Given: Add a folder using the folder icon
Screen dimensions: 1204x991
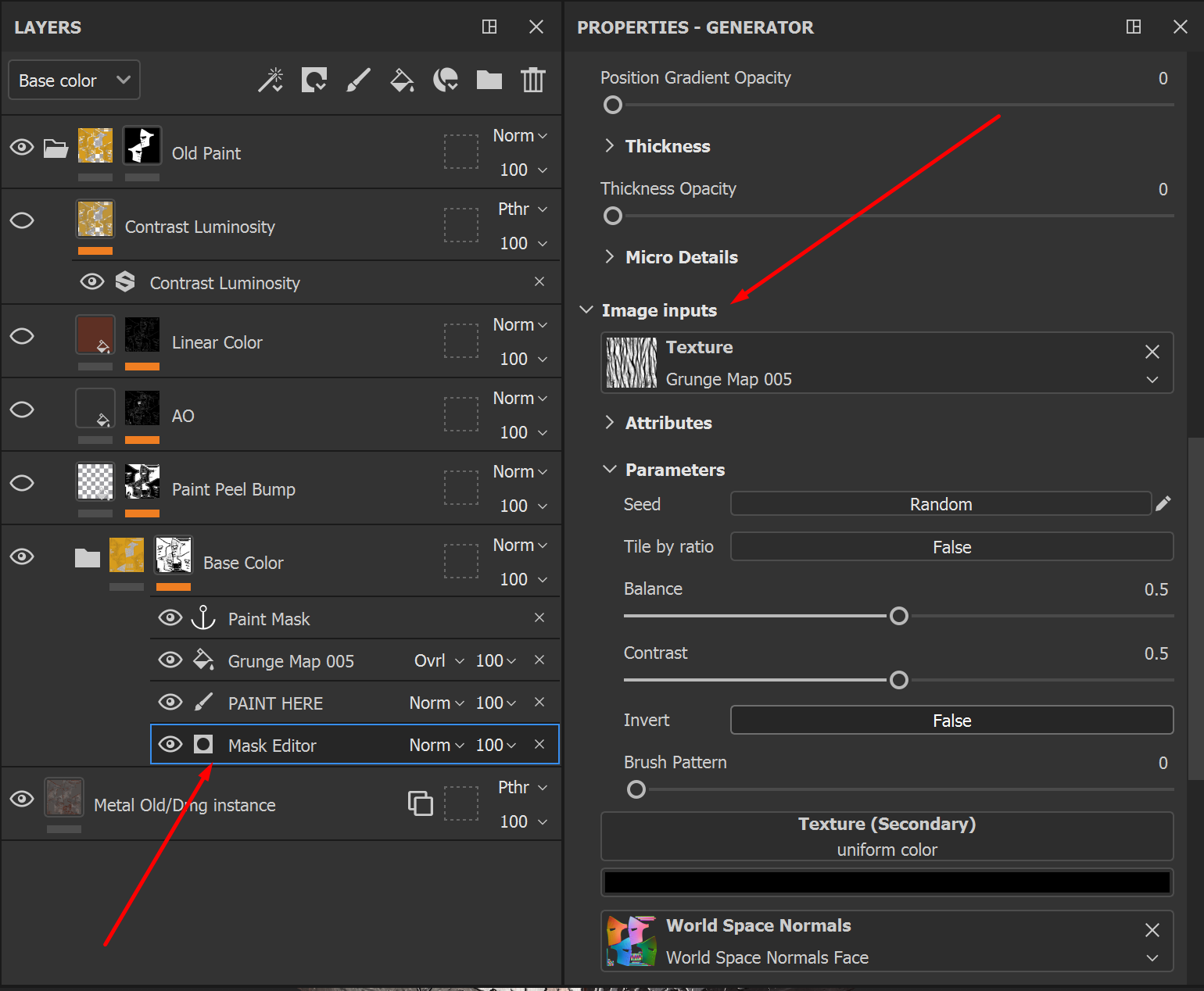Looking at the screenshot, I should pos(489,80).
